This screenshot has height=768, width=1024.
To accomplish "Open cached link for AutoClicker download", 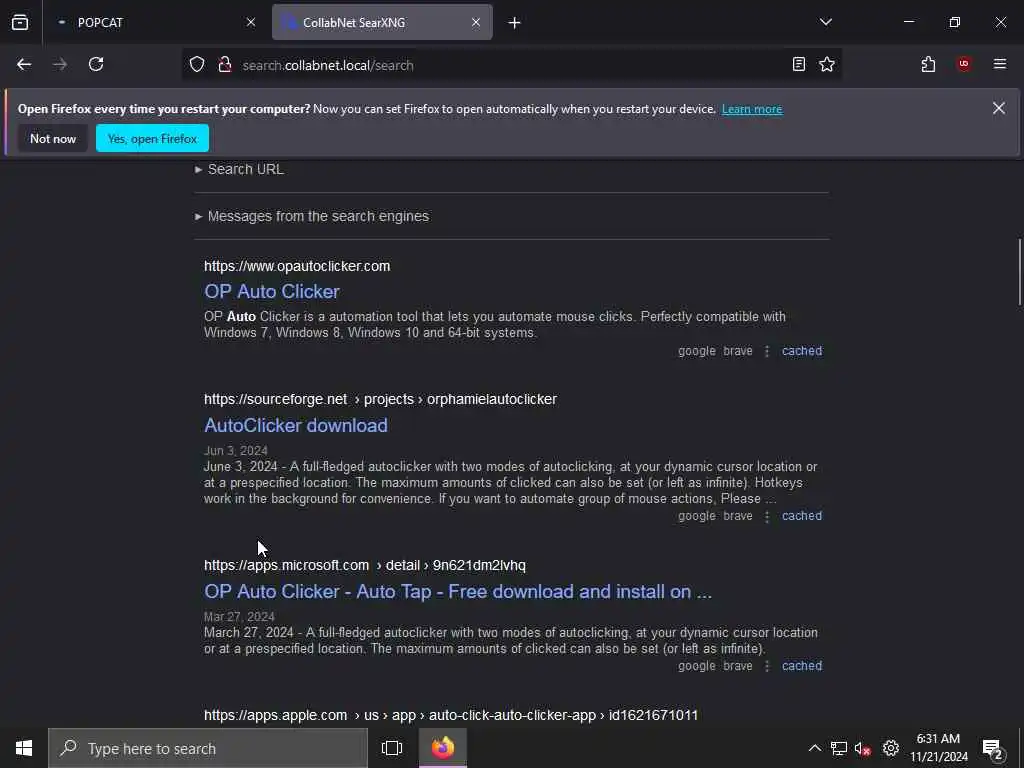I will pyautogui.click(x=802, y=516).
